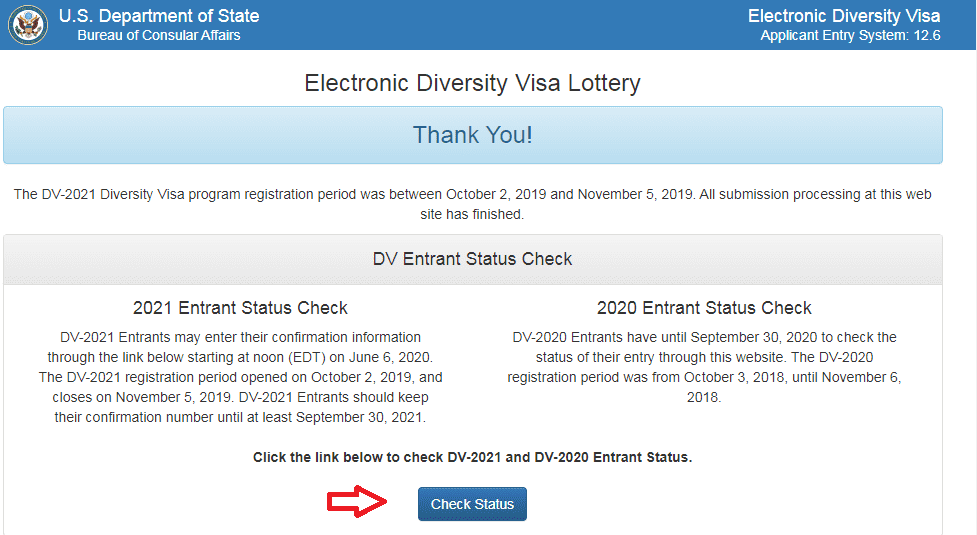Select the U.S. Department of State header title
The height and width of the screenshot is (535, 977).
click(x=159, y=16)
